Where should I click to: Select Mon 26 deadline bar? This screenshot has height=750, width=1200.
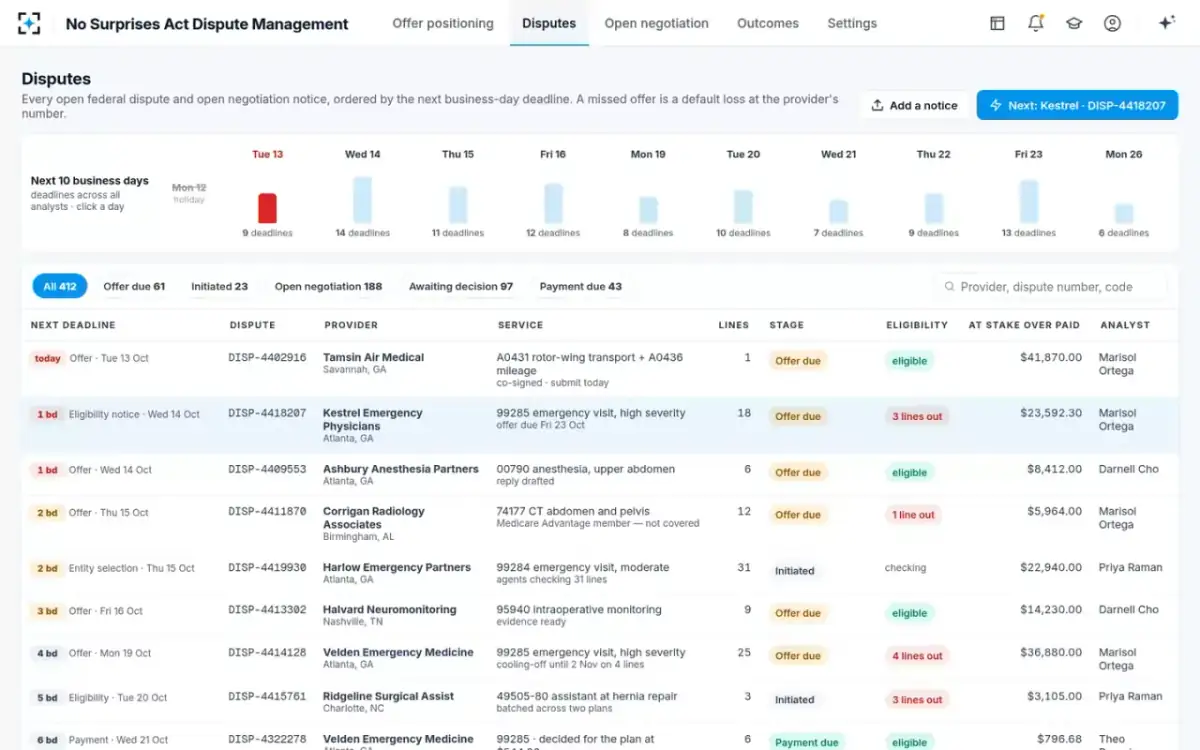tap(1124, 213)
